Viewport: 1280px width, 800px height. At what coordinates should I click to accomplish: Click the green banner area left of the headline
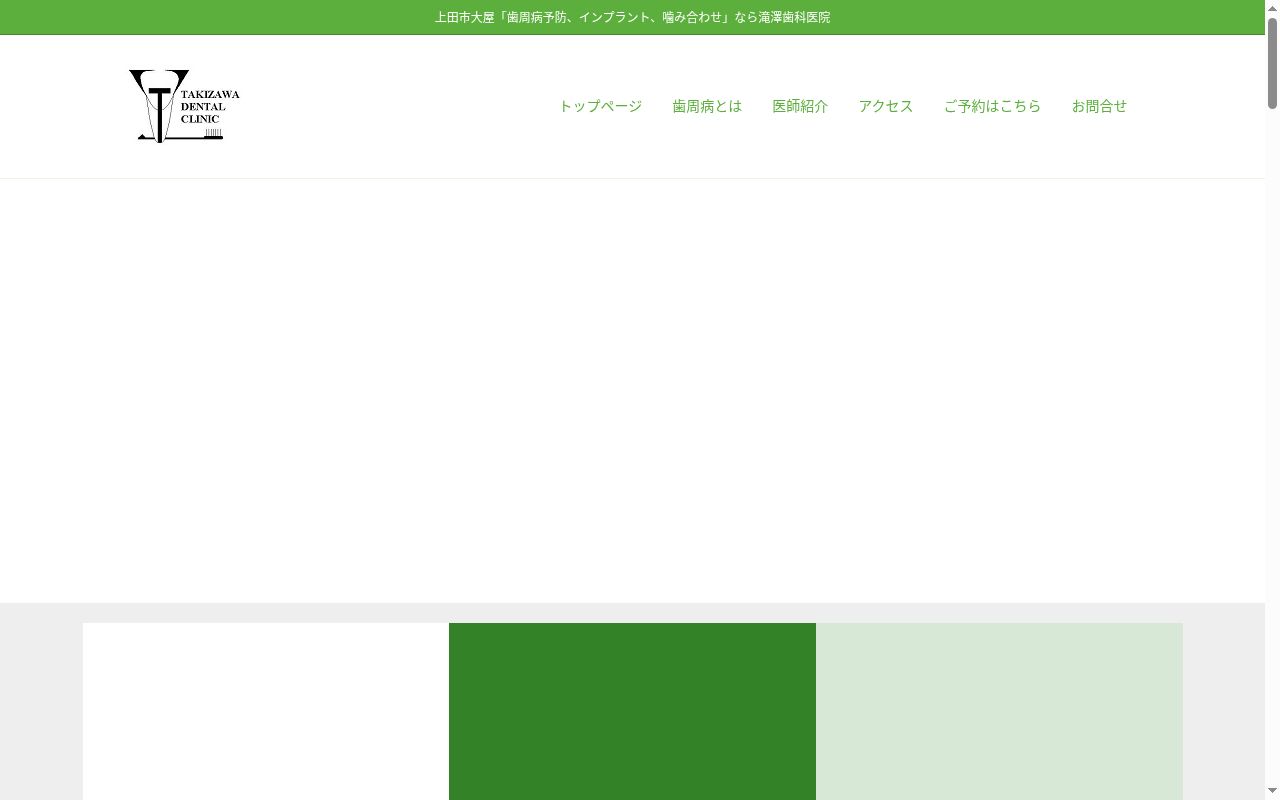[215, 17]
